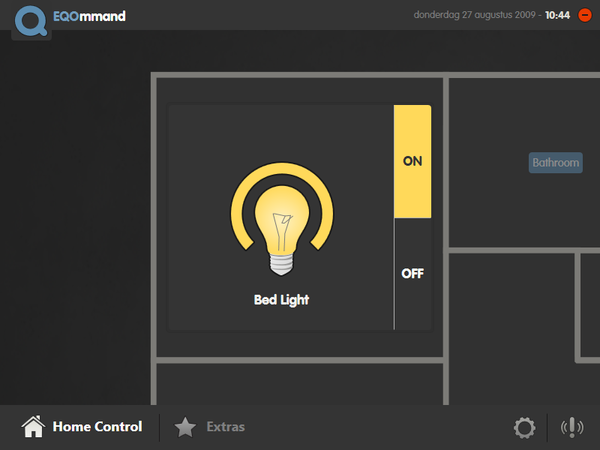
Task: Click the red minus button beside the clock
Action: coord(585,15)
